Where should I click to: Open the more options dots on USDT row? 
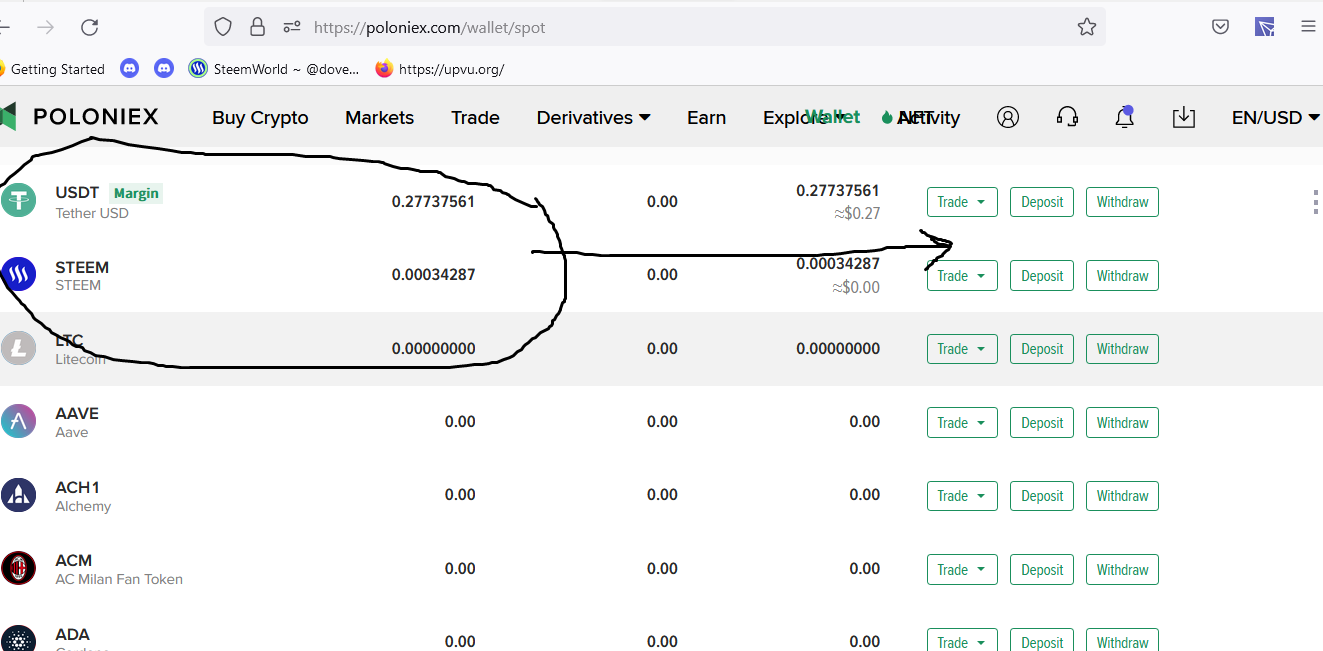[x=1315, y=202]
